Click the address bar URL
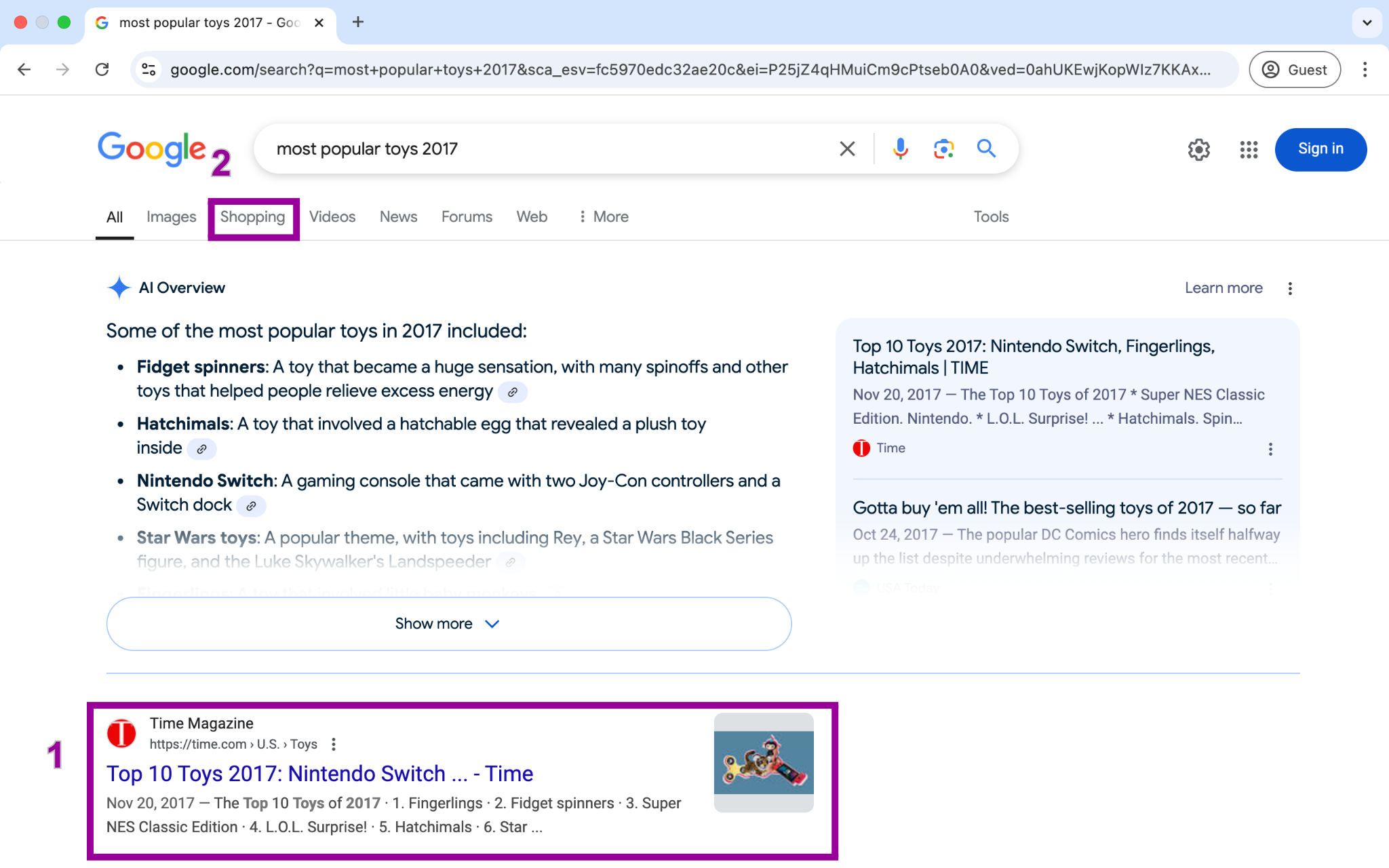Viewport: 1389px width, 868px height. [690, 69]
